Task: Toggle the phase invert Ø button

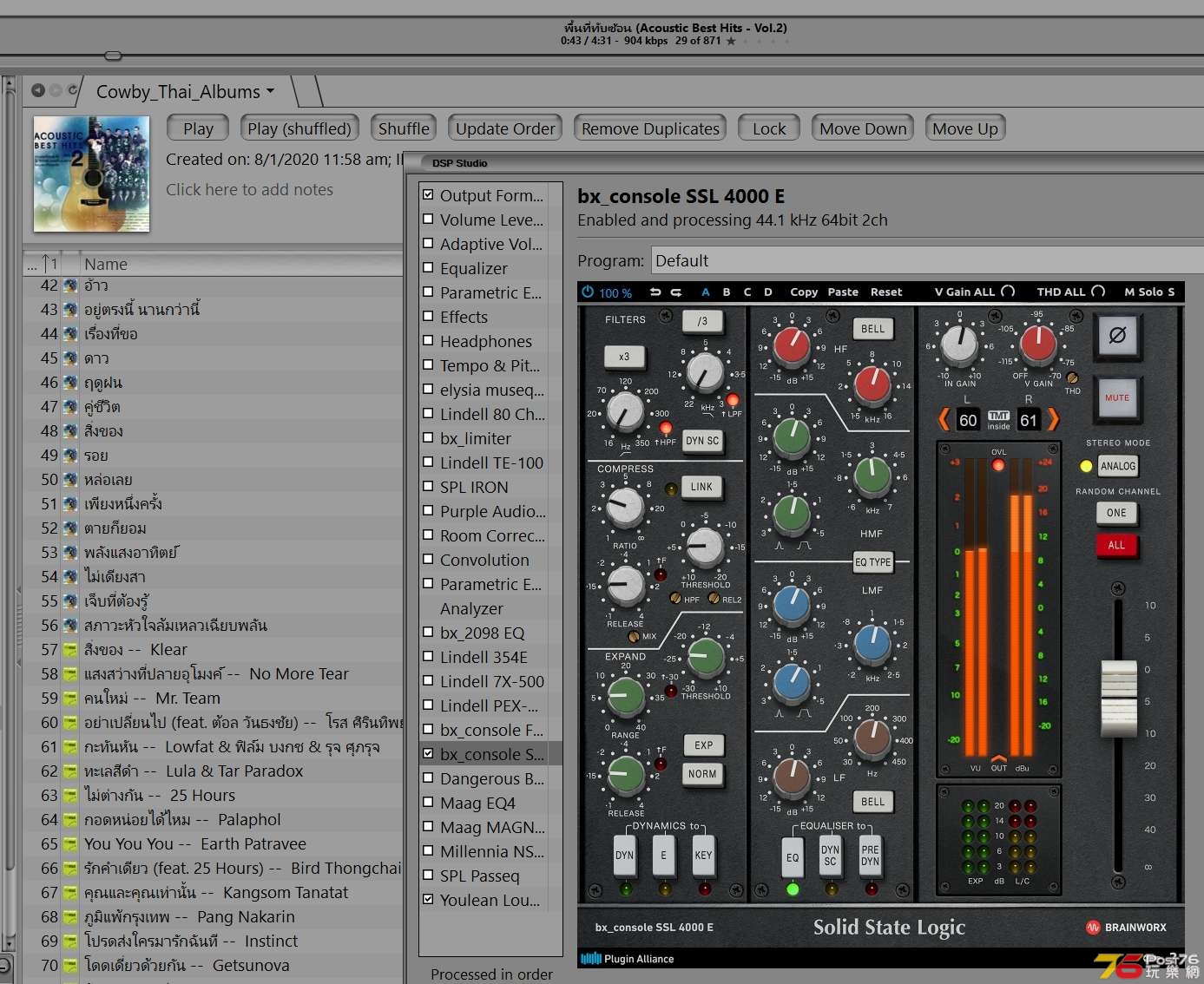Action: coord(1117,335)
